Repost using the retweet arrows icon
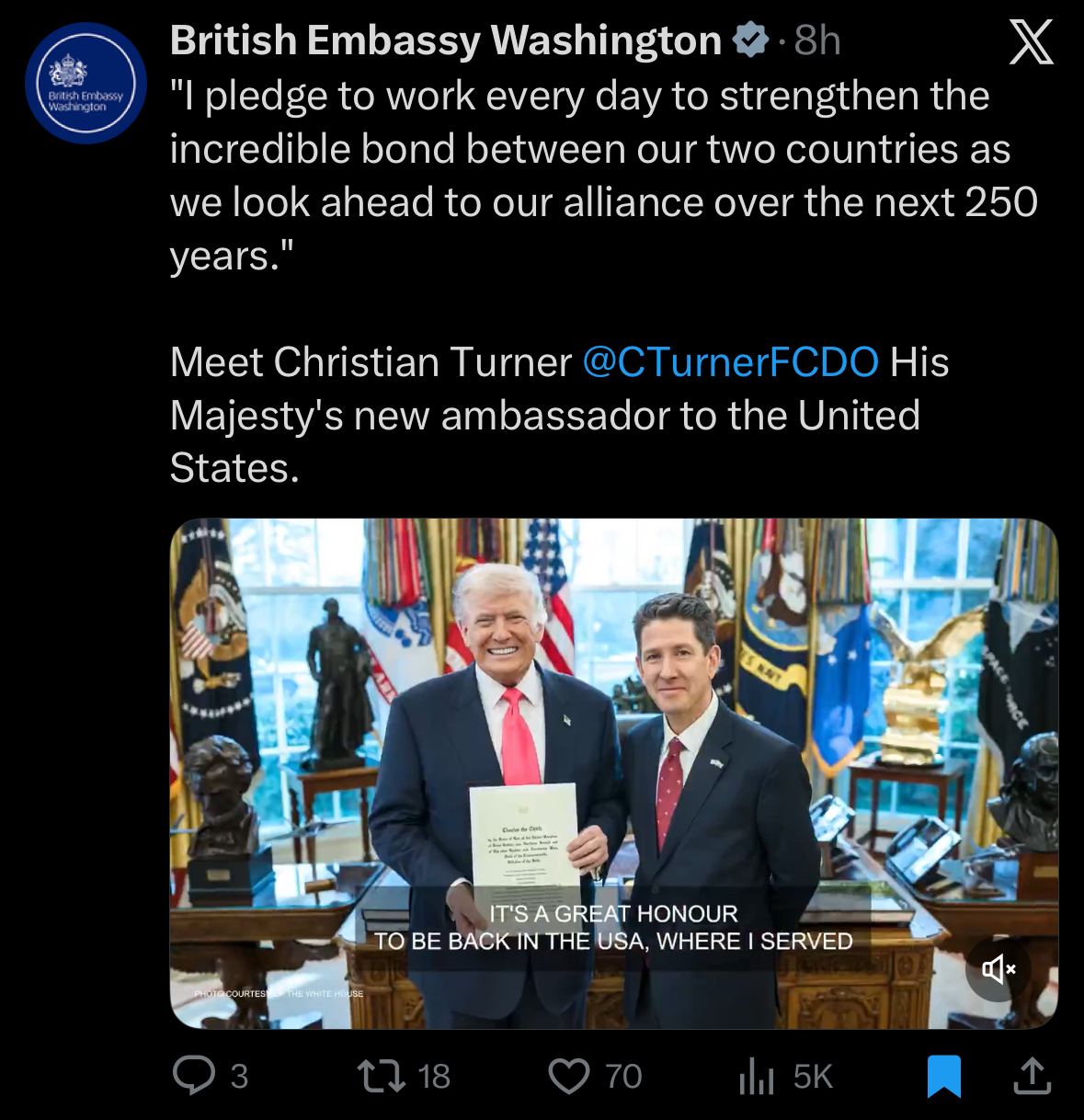 [x=382, y=1075]
